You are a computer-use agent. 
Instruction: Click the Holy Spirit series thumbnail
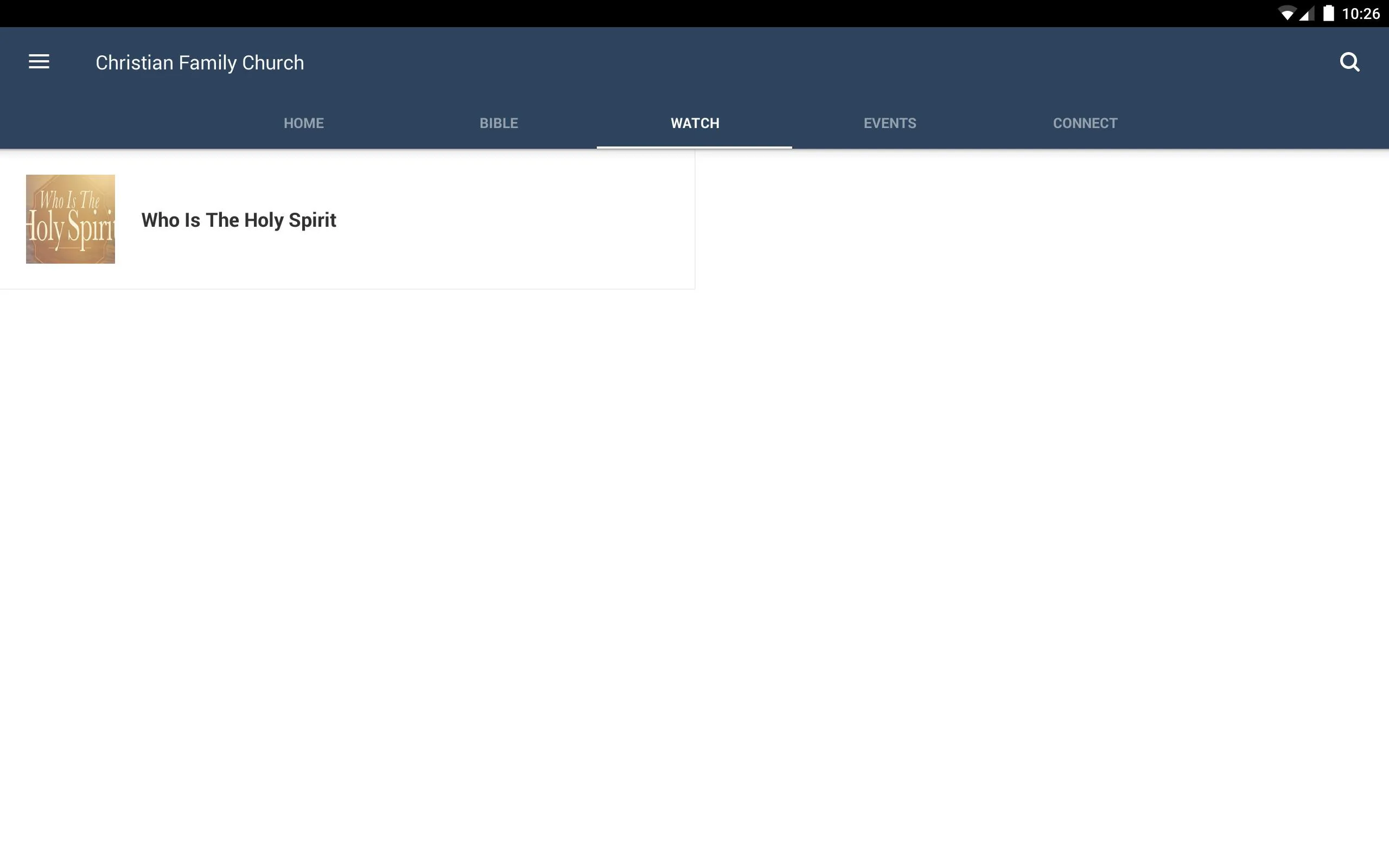[x=70, y=218]
